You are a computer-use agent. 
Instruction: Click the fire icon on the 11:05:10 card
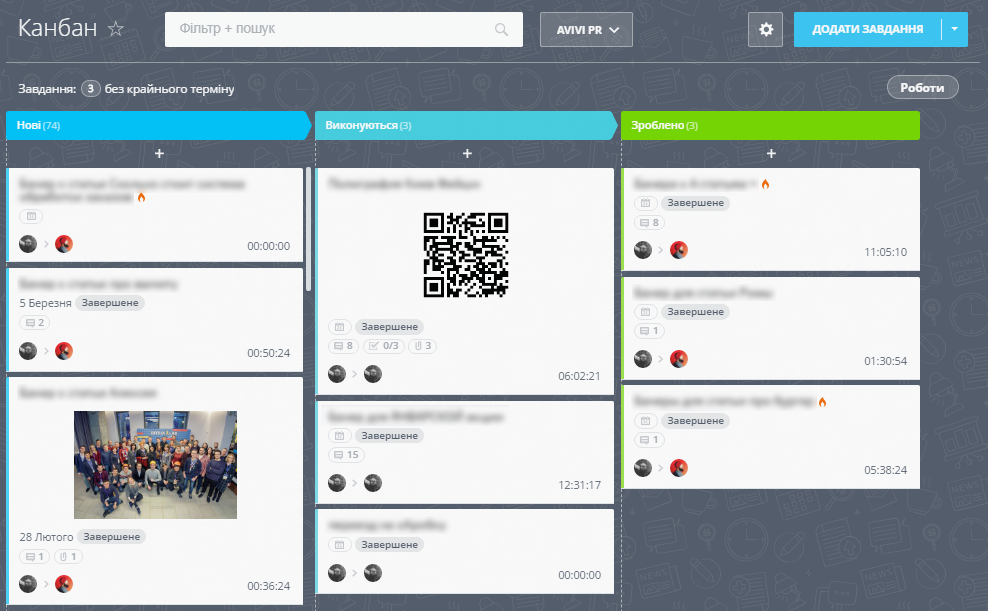coord(766,184)
